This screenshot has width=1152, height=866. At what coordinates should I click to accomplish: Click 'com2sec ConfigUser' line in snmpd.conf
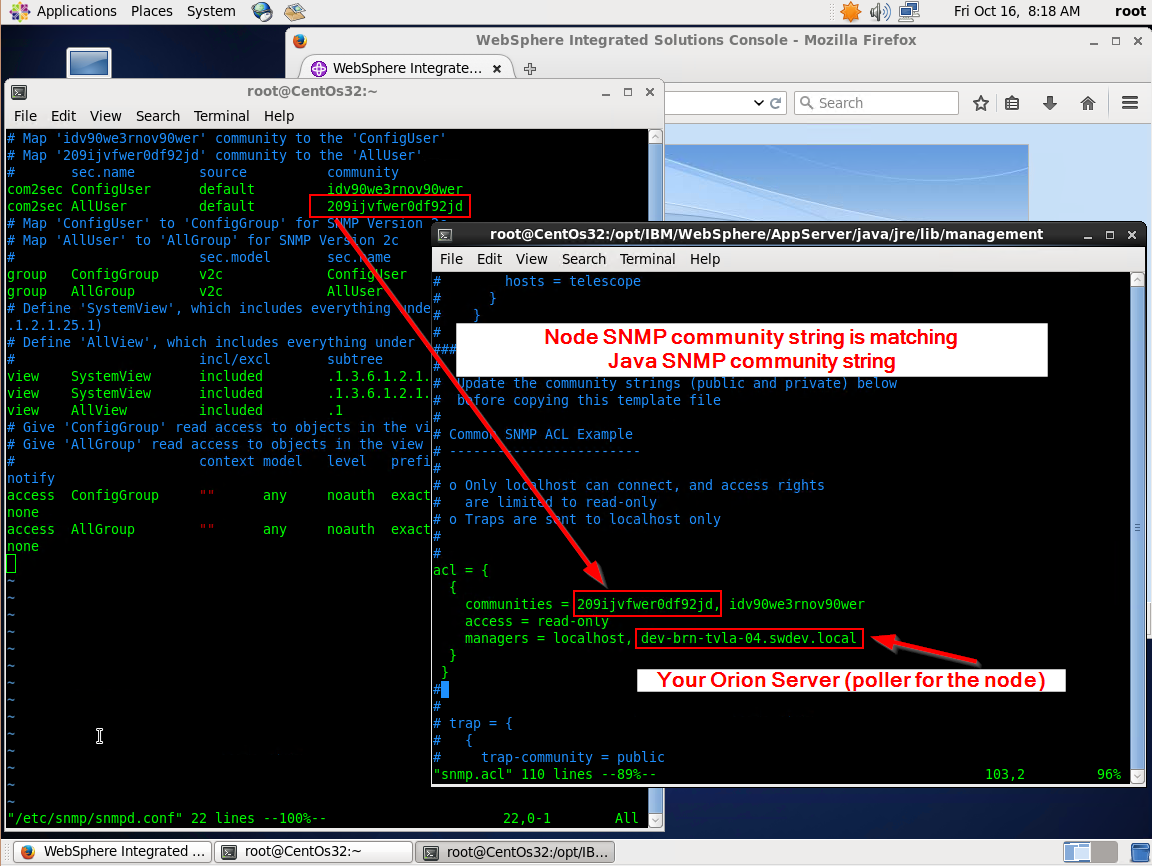tap(235, 190)
